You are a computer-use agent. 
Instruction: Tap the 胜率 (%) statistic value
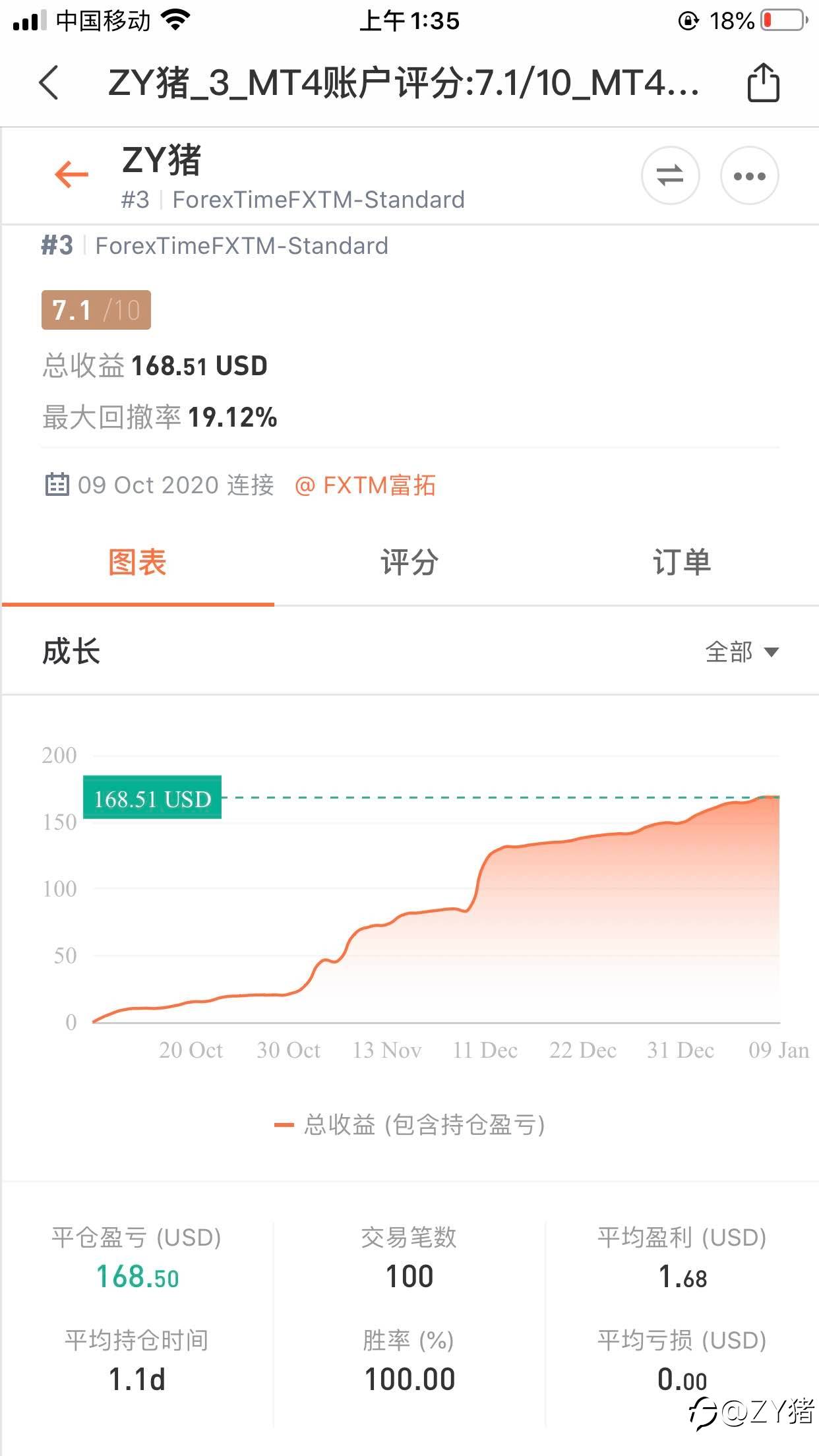pyautogui.click(x=409, y=1380)
